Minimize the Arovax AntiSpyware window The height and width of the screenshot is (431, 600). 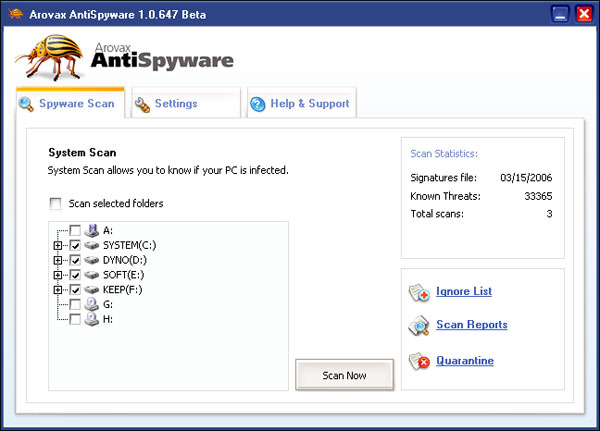click(560, 15)
